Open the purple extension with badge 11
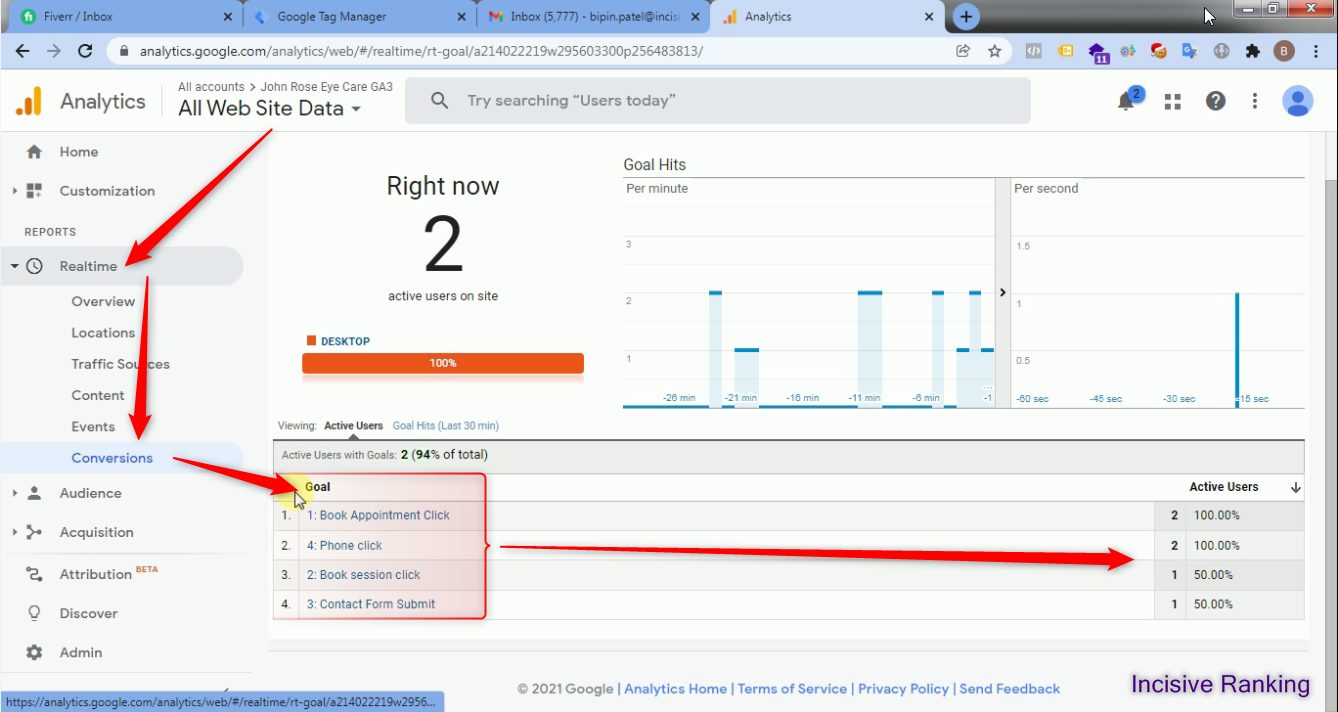The image size is (1338, 712). tap(1098, 53)
